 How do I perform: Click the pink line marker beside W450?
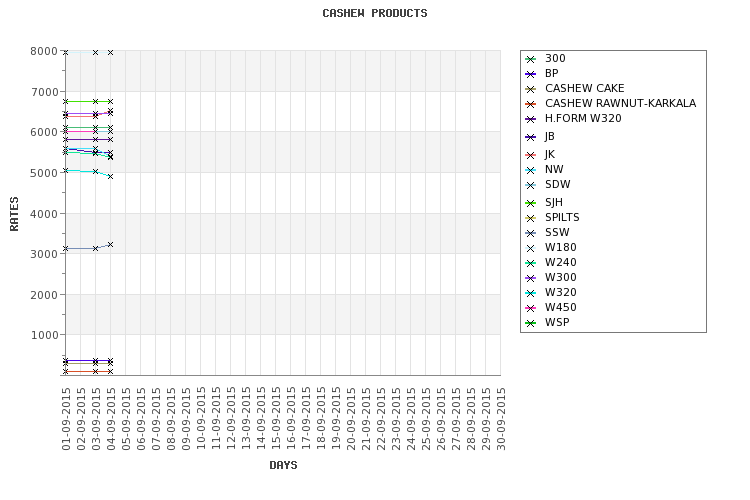tap(530, 308)
